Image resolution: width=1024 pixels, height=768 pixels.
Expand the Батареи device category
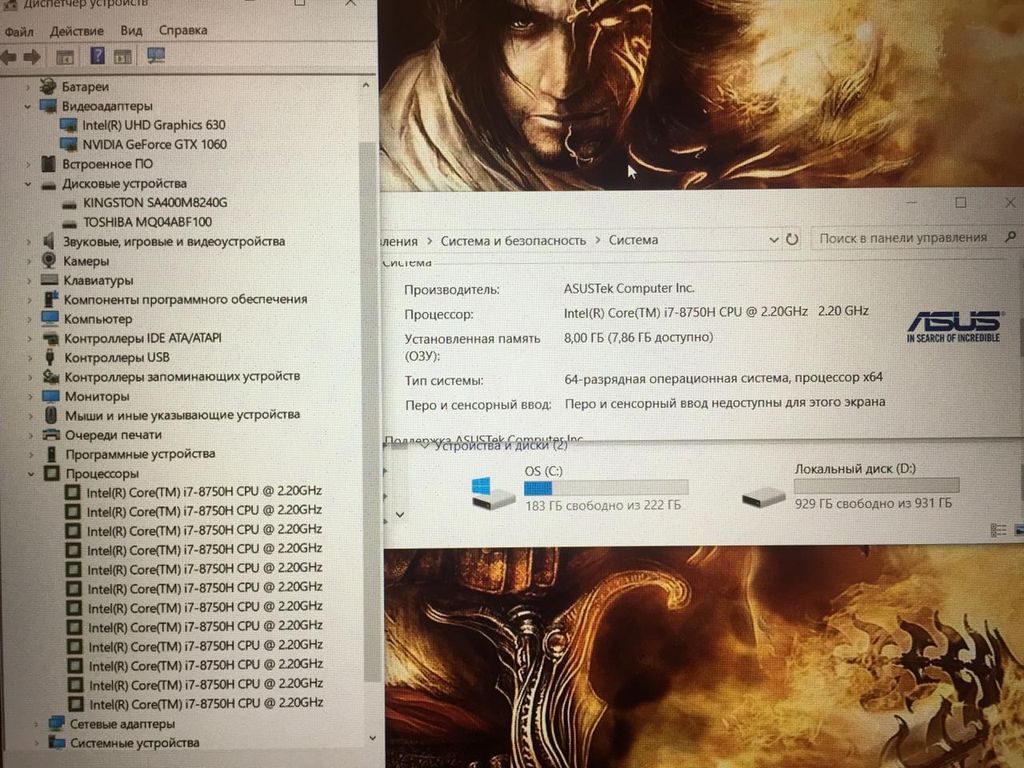coord(27,87)
